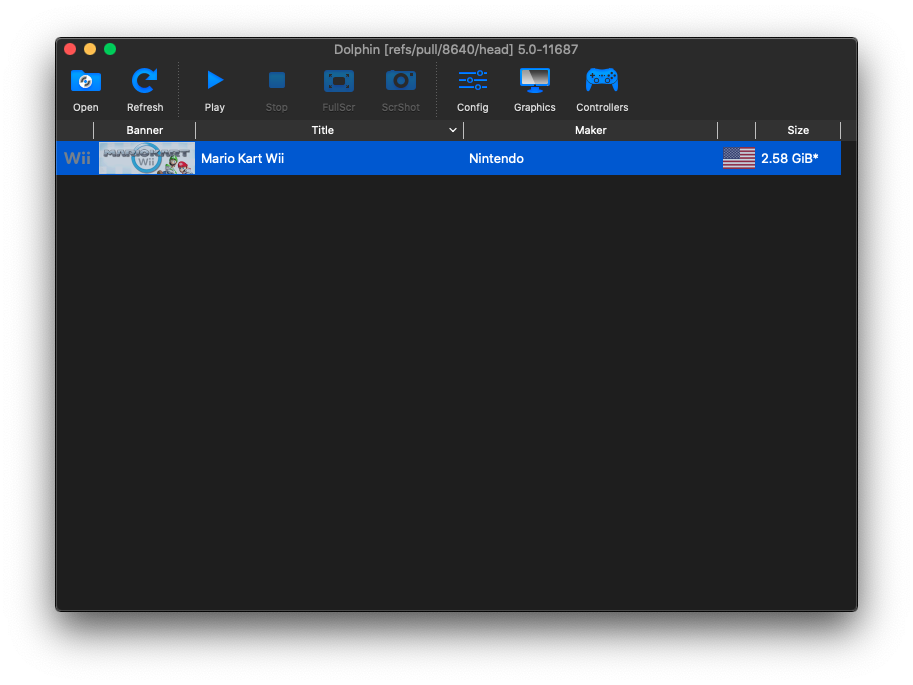Select the 'Mario Kart Wii' title text
913x685 pixels.
point(242,158)
